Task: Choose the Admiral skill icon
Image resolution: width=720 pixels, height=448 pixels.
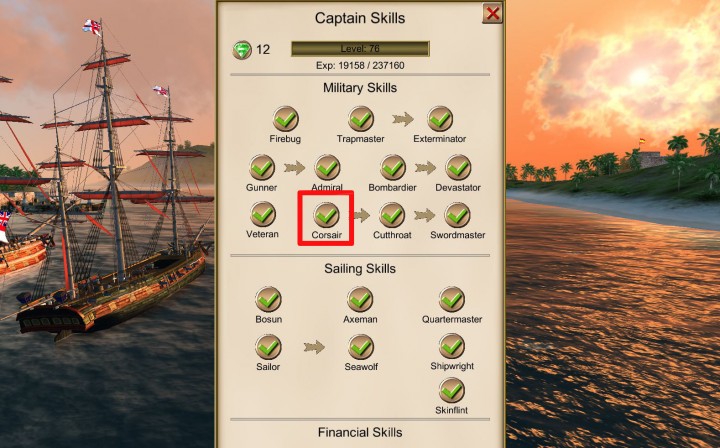Action: 327,168
